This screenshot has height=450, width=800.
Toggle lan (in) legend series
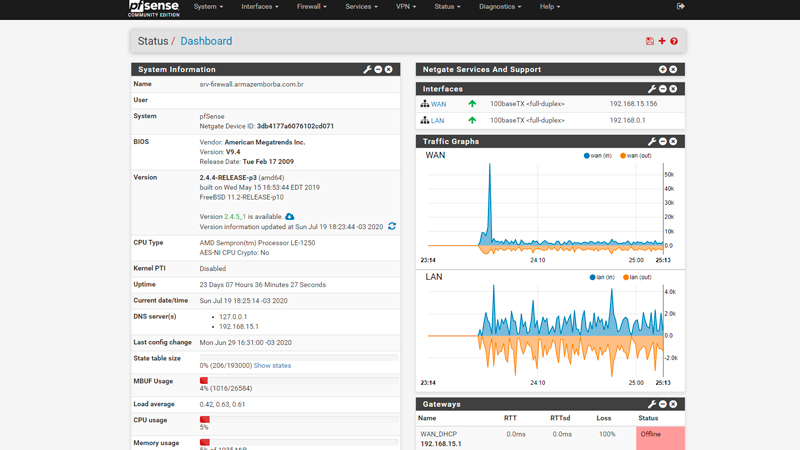(602, 277)
